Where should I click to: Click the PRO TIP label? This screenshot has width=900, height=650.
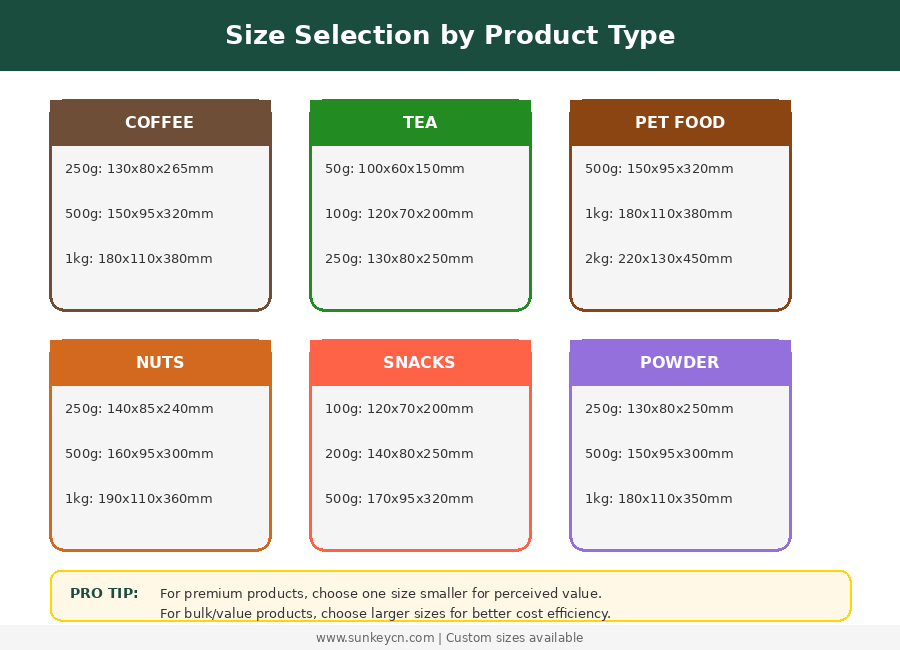pyautogui.click(x=104, y=594)
